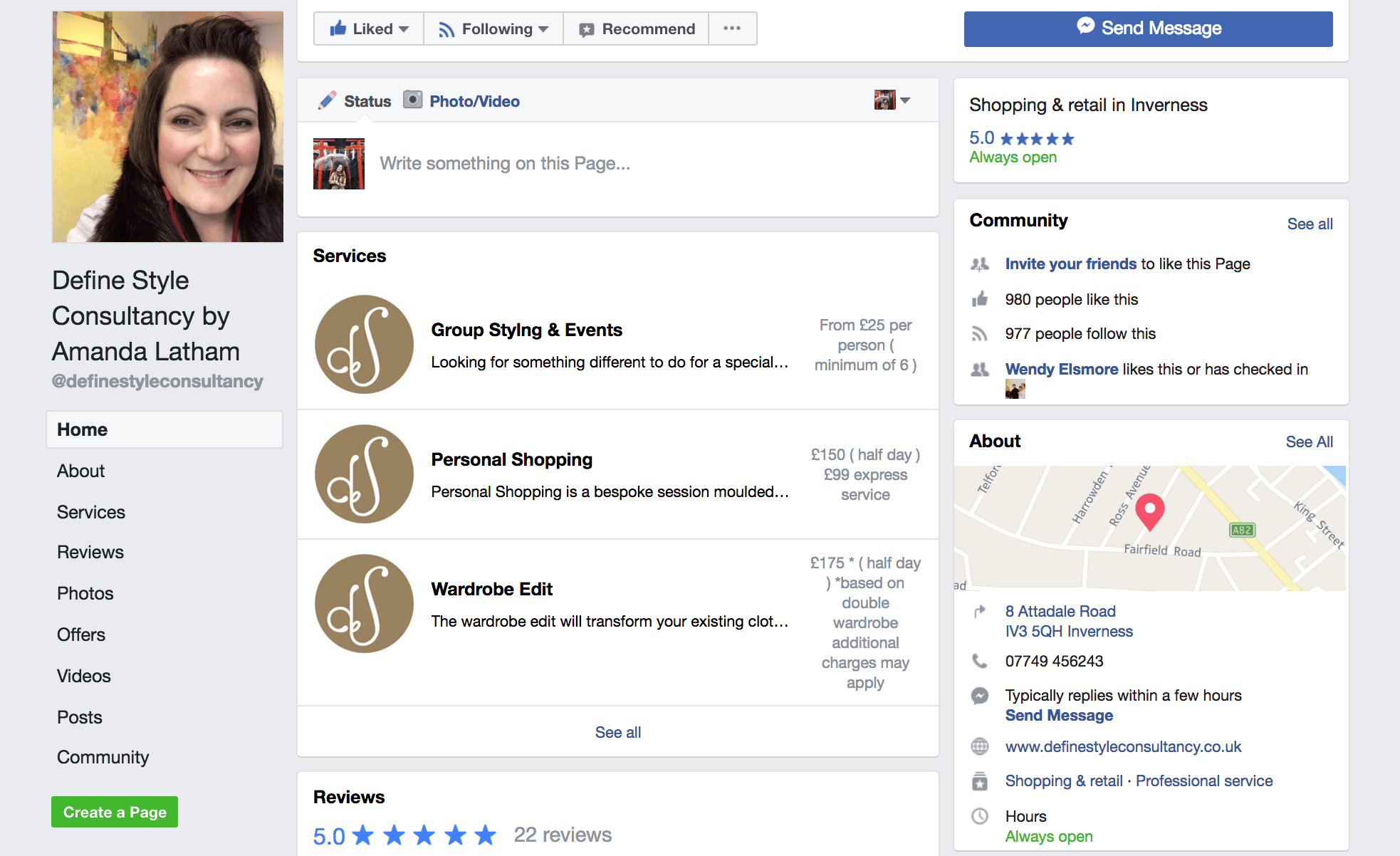Open www.definestyleconsultancy.co.uk link

(x=1123, y=746)
